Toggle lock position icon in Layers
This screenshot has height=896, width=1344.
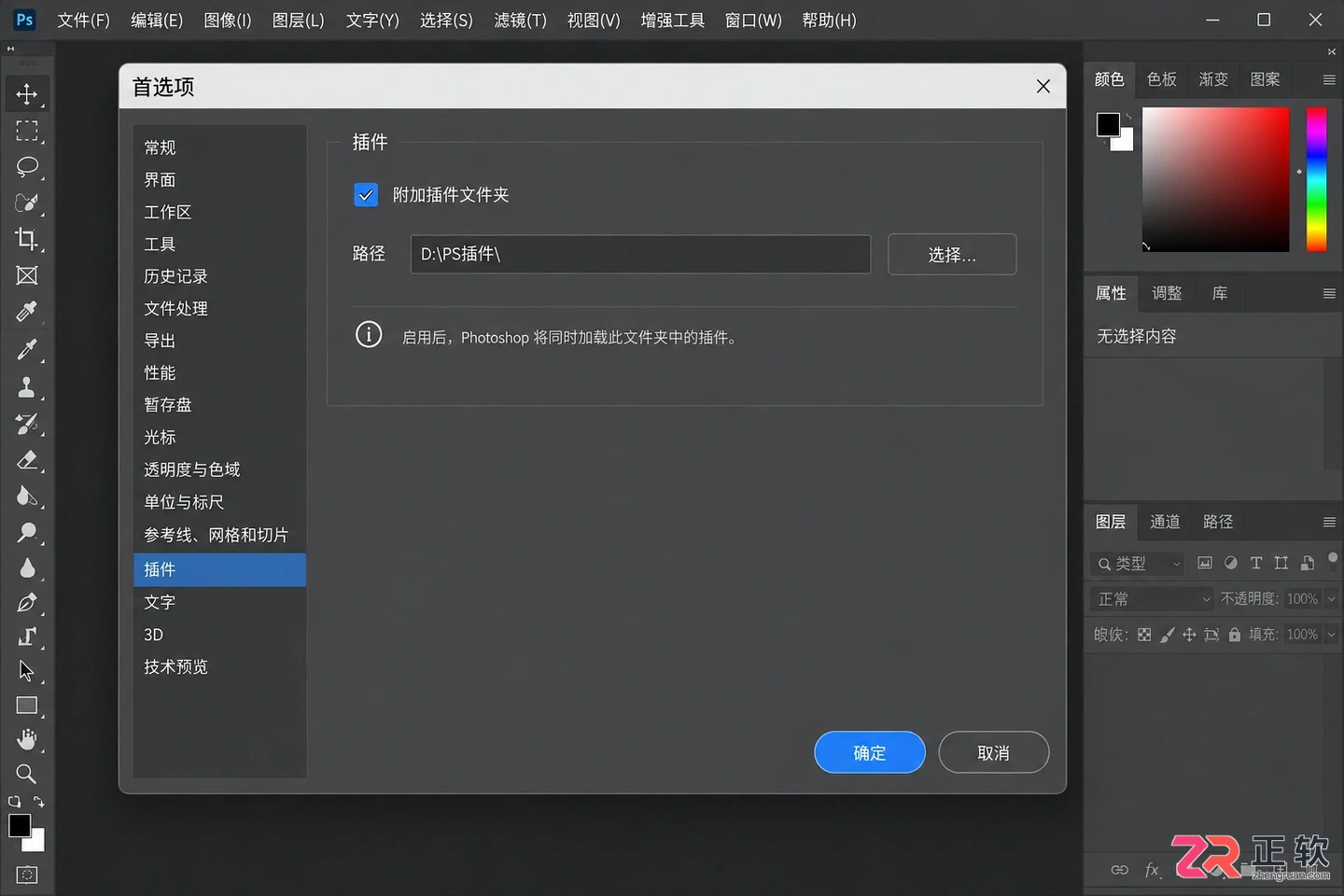[x=1189, y=635]
